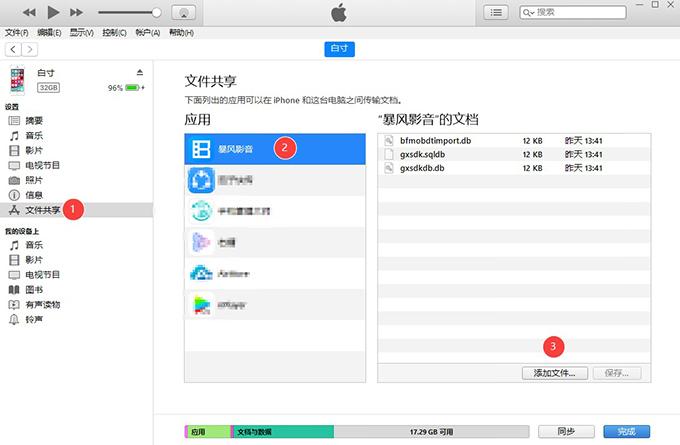Click the battery 96% indicator
Image resolution: width=680 pixels, height=445 pixels.
[126, 88]
